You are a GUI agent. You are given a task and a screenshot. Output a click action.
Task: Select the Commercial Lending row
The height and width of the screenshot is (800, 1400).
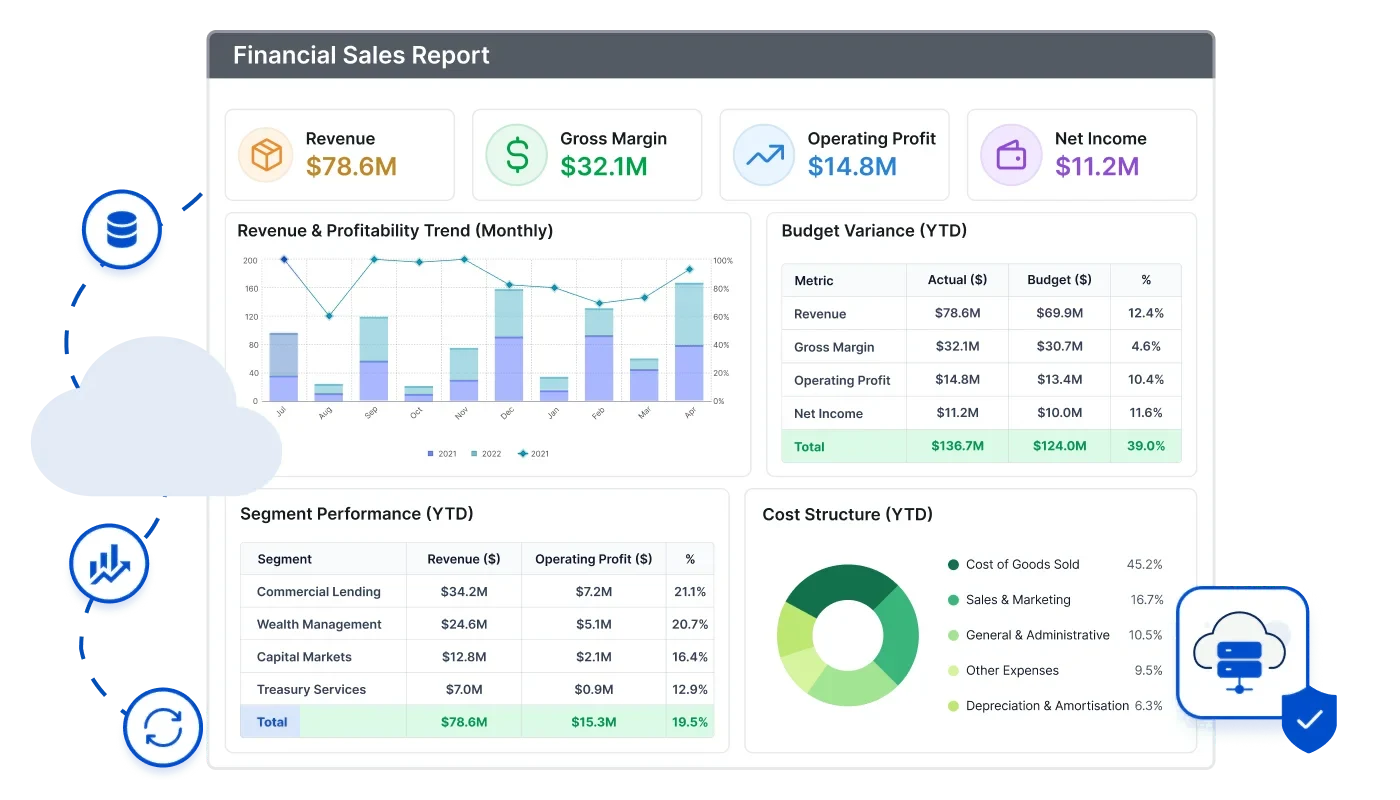tap(478, 591)
